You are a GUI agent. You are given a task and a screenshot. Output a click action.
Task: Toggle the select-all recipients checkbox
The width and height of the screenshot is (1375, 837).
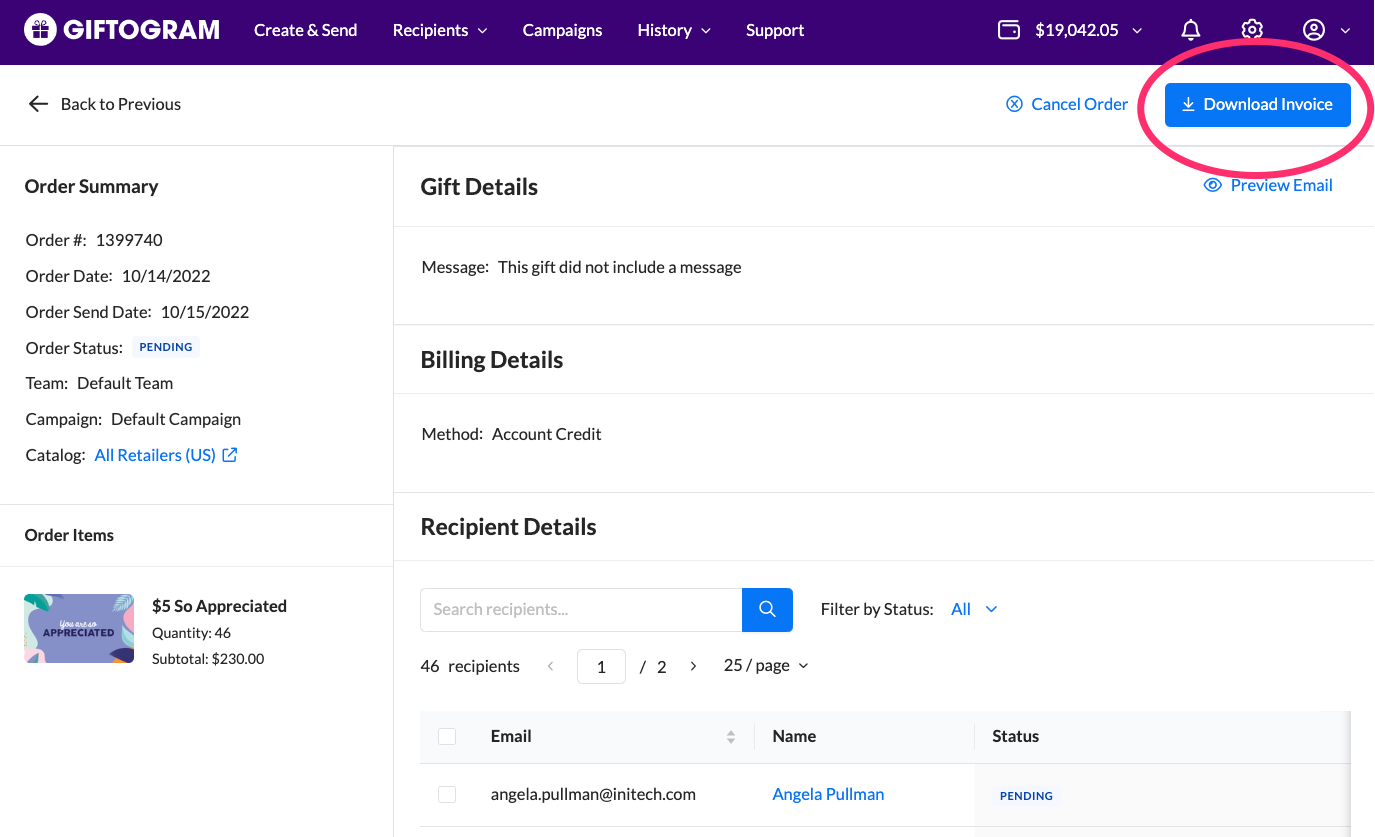click(x=447, y=737)
